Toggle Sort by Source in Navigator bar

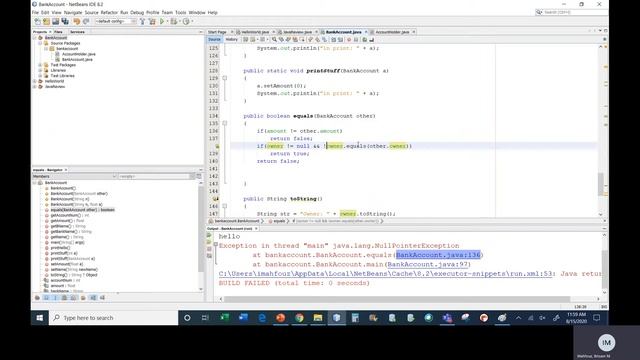102,298
